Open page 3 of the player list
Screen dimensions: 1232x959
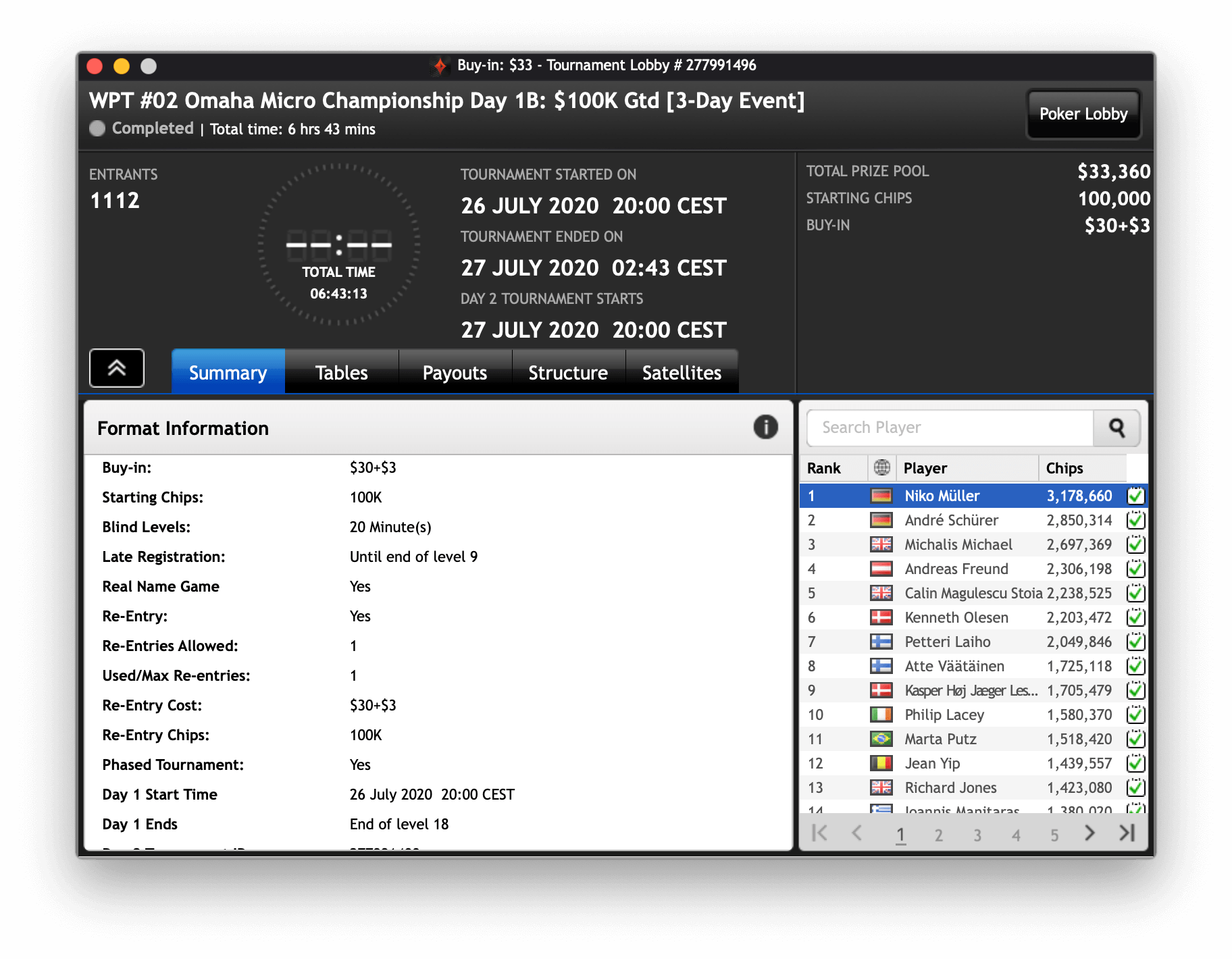click(x=977, y=835)
